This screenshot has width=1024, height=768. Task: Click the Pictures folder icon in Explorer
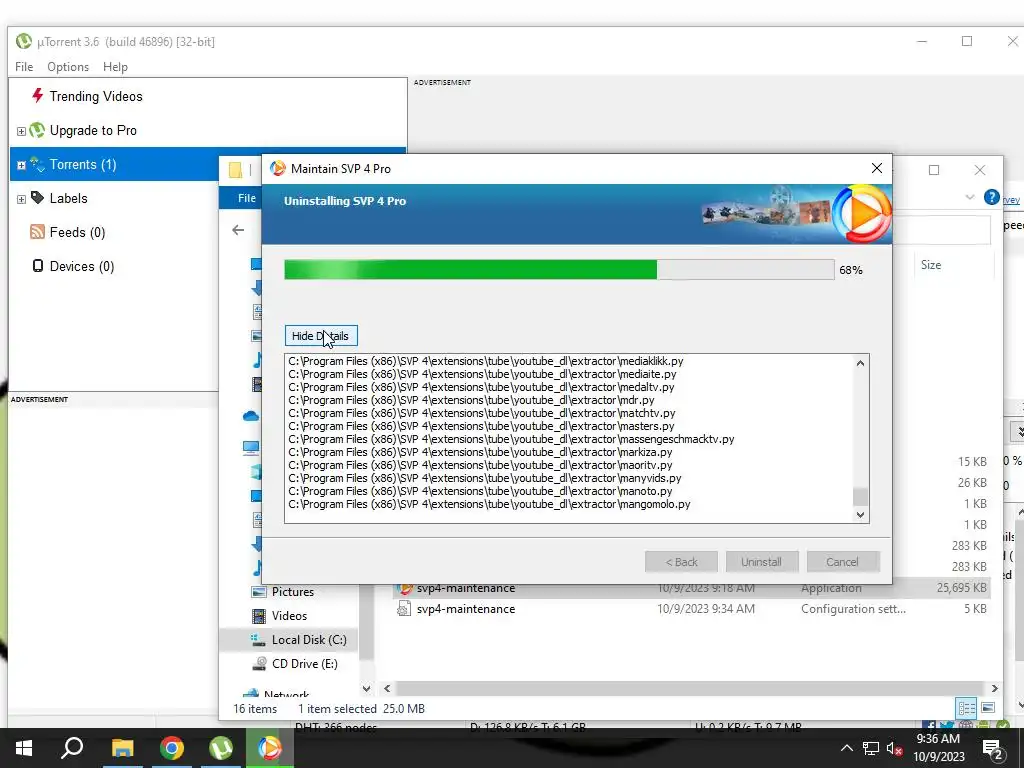point(259,592)
